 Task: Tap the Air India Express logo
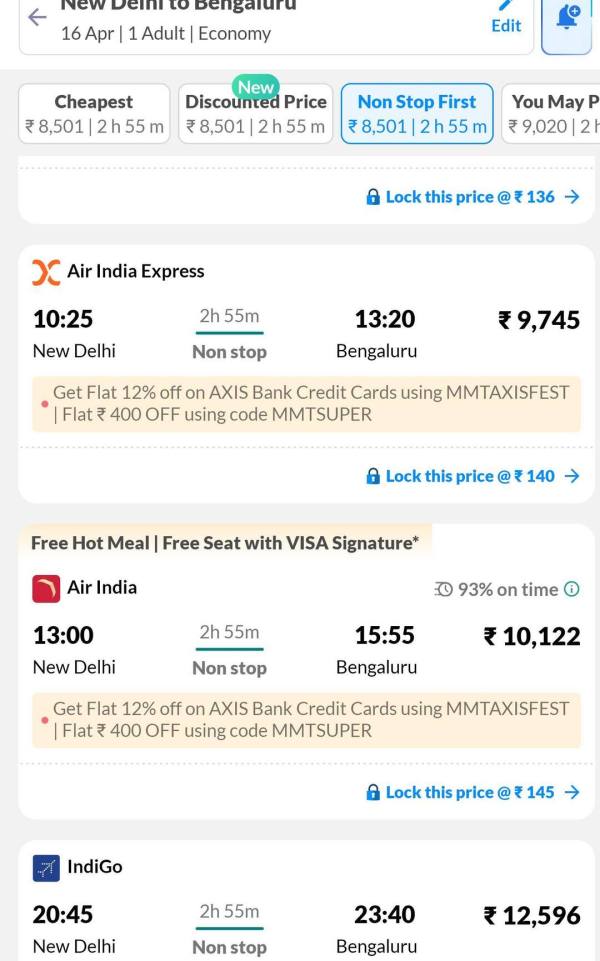(x=46, y=272)
